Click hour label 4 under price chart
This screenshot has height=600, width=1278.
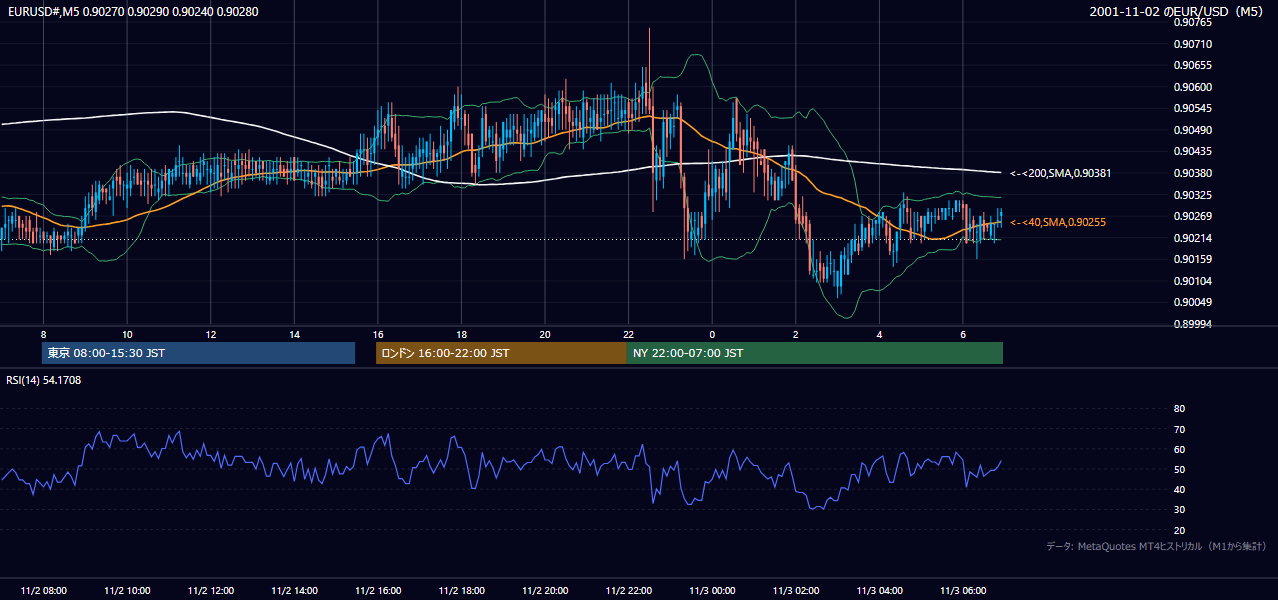(879, 334)
